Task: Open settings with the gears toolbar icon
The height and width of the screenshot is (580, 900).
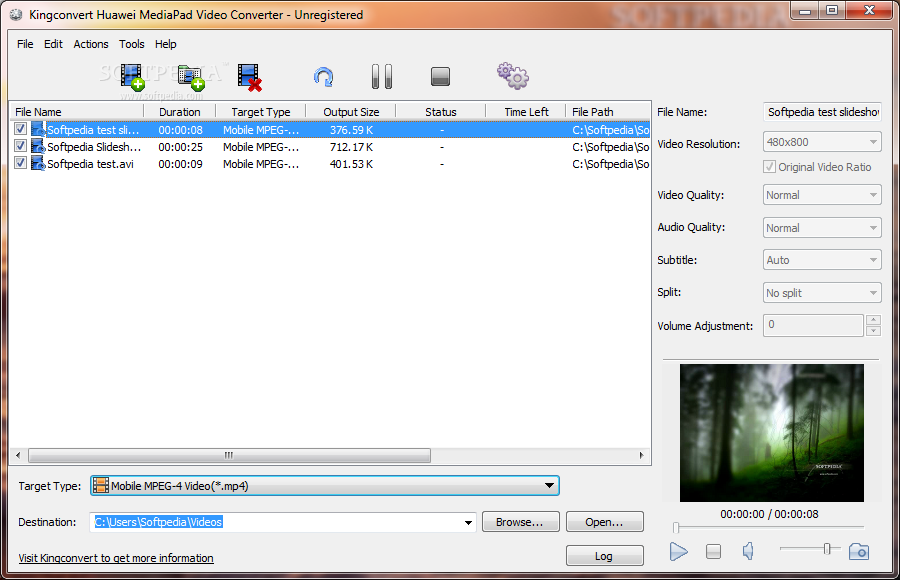Action: [x=513, y=76]
